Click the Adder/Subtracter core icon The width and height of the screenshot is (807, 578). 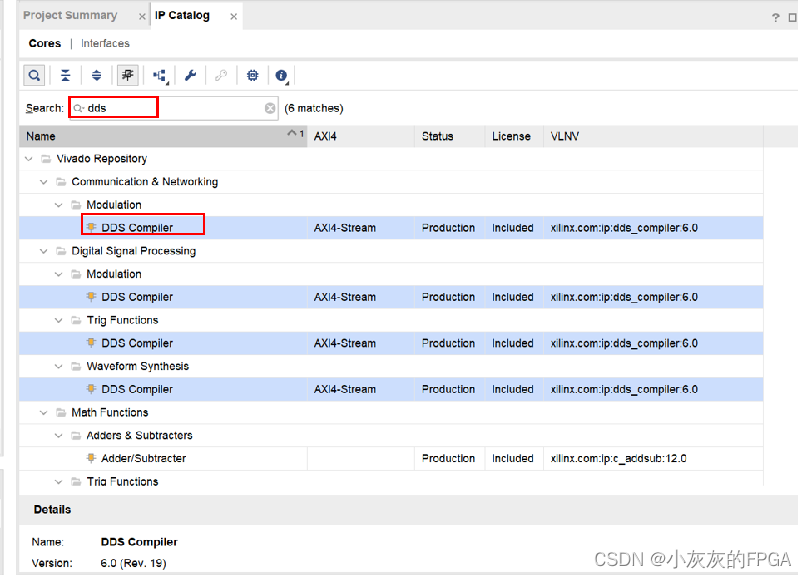pos(92,458)
